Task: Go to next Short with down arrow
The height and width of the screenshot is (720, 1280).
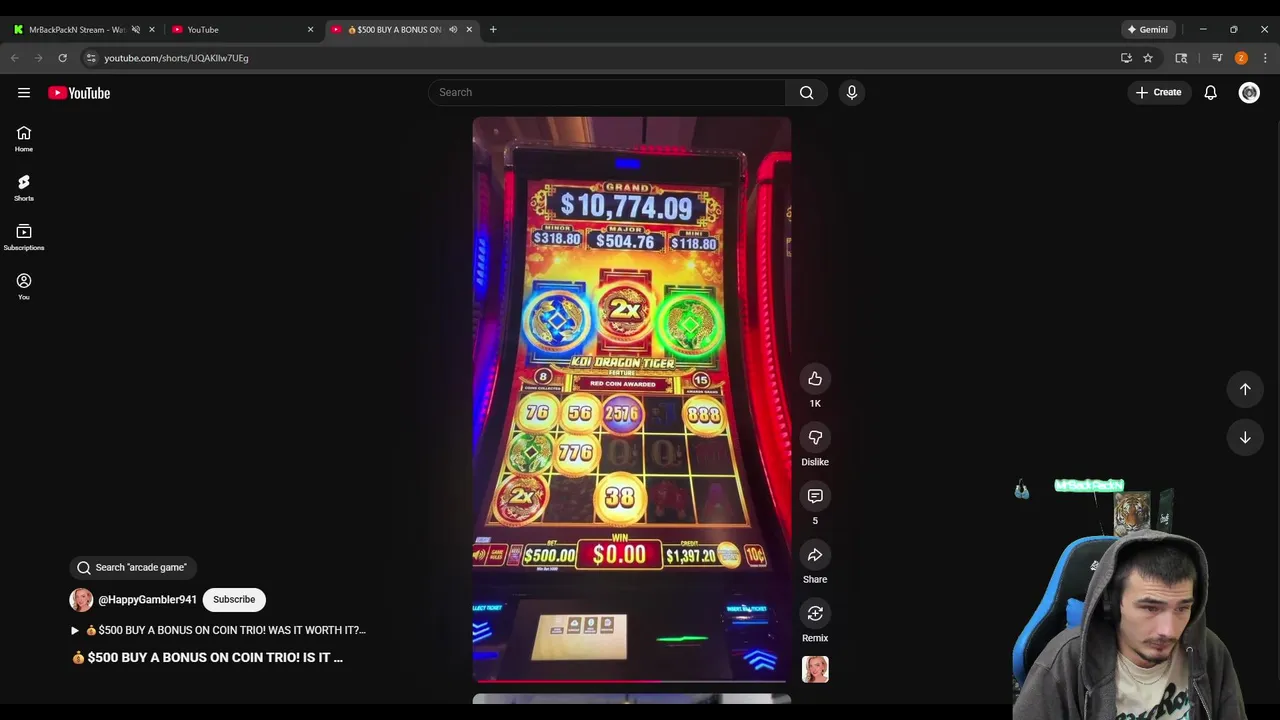Action: (1245, 437)
